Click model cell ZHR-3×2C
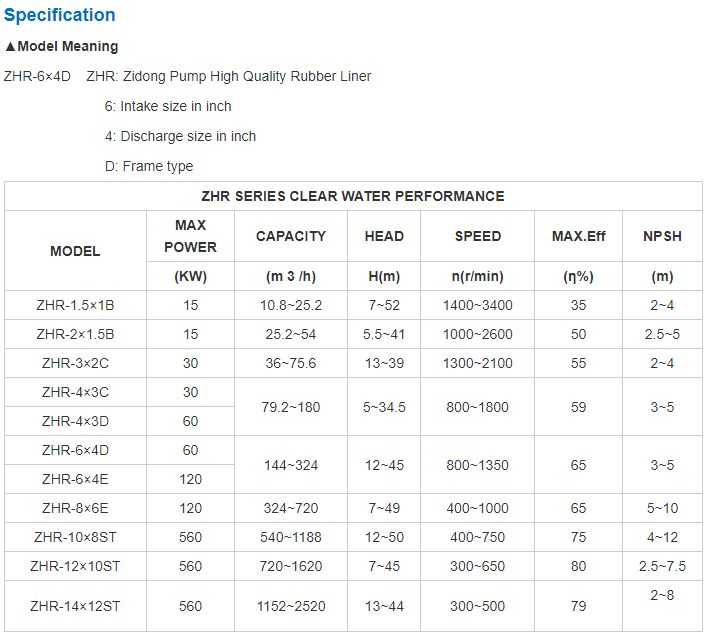Screen dimensions: 707x637 (x=75, y=363)
